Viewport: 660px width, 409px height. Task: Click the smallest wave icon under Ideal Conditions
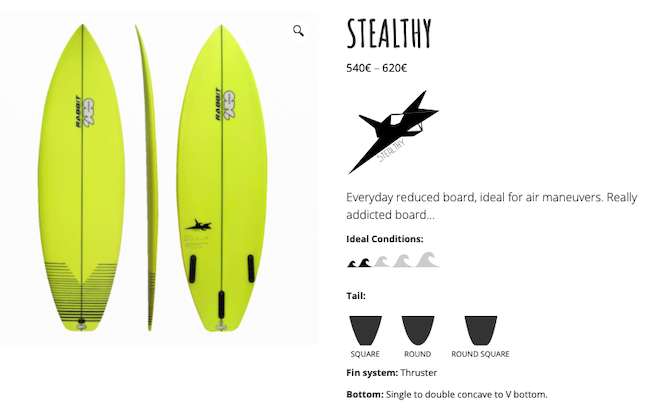pos(353,263)
